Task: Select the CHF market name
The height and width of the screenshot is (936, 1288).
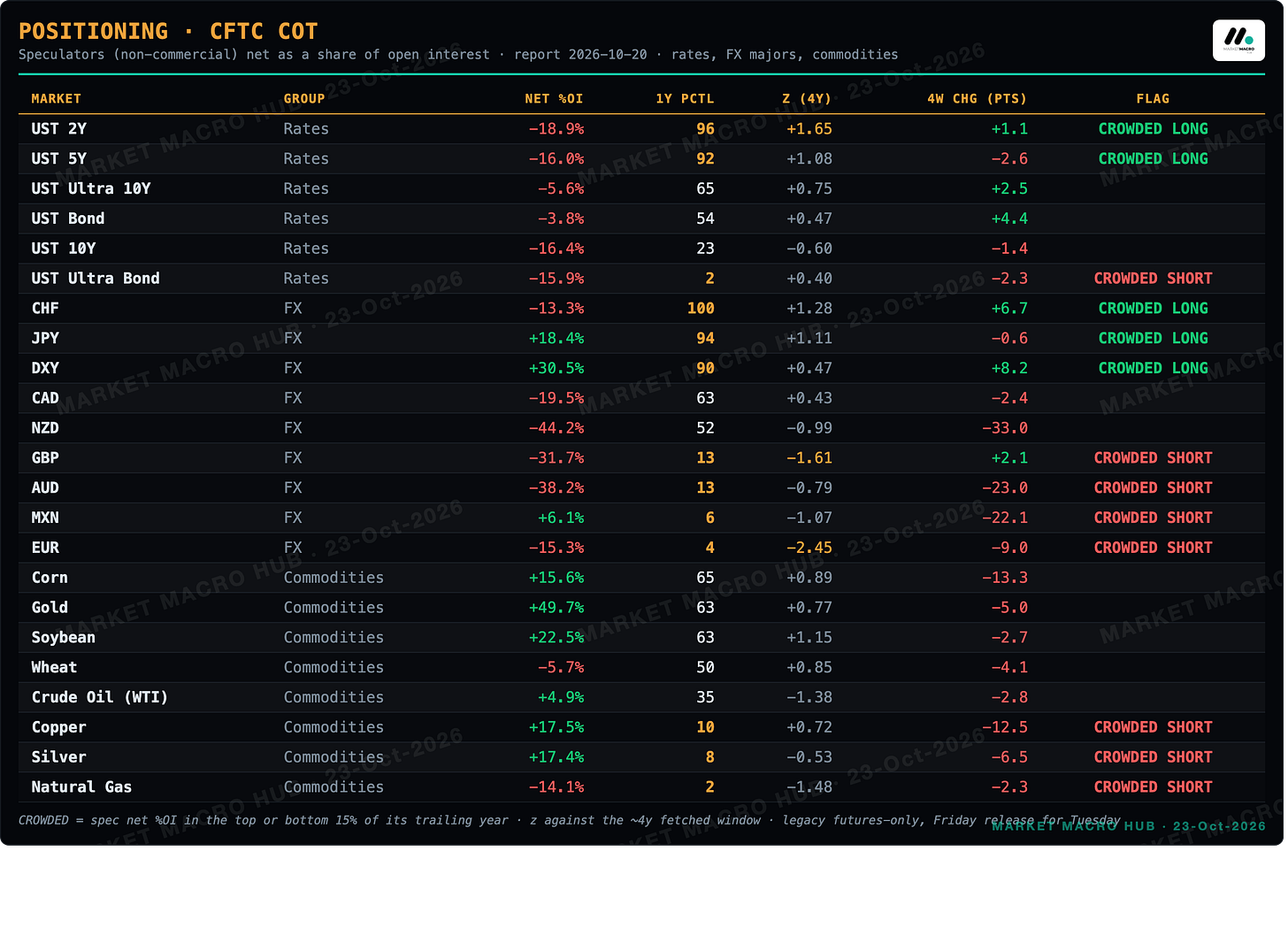Action: [x=45, y=309]
